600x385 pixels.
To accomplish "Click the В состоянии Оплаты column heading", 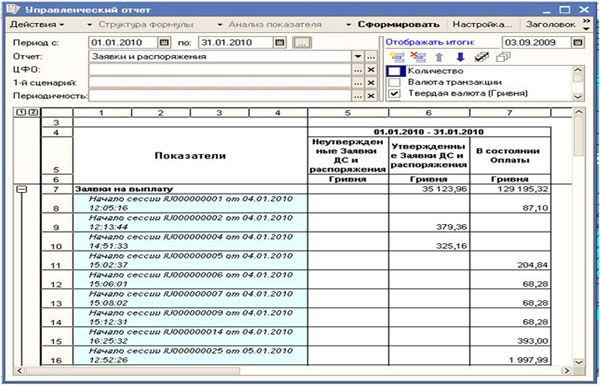I will [510, 155].
